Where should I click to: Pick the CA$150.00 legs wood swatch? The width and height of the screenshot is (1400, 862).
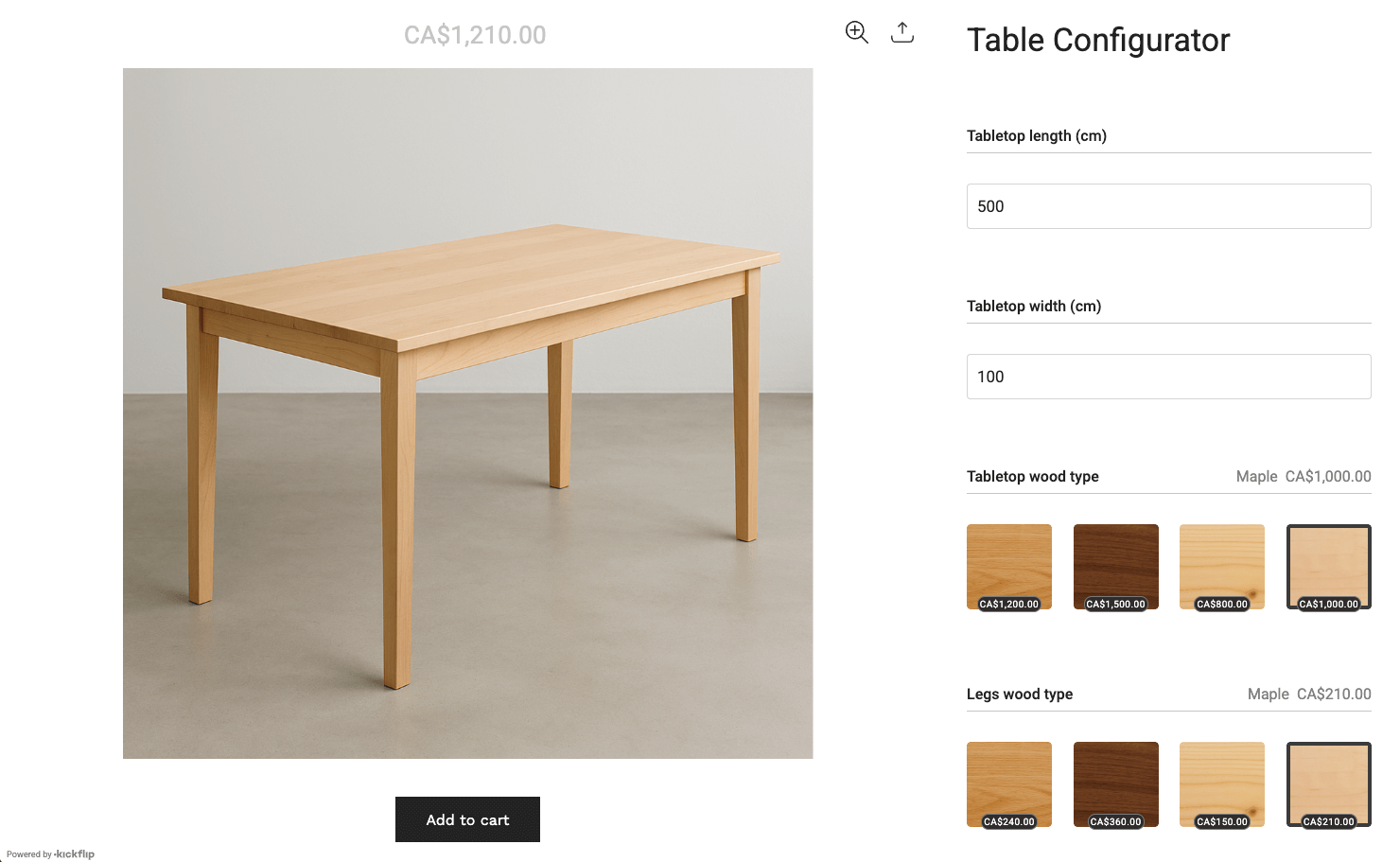click(x=1222, y=783)
